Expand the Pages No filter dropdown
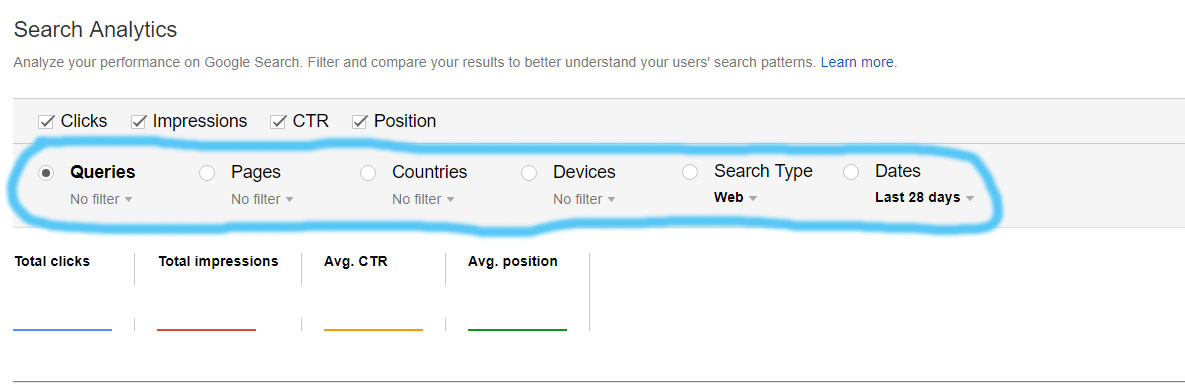This screenshot has height=384, width=1185. (x=262, y=200)
